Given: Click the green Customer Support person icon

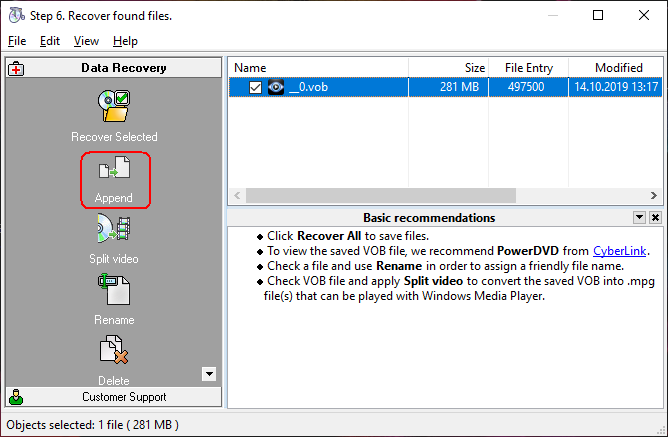Looking at the screenshot, I should (x=16, y=397).
